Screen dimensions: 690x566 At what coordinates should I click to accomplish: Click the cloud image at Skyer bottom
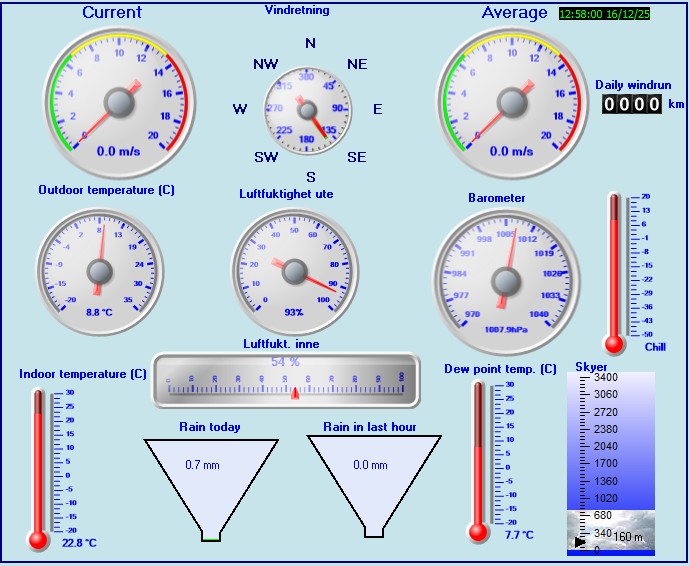point(612,529)
